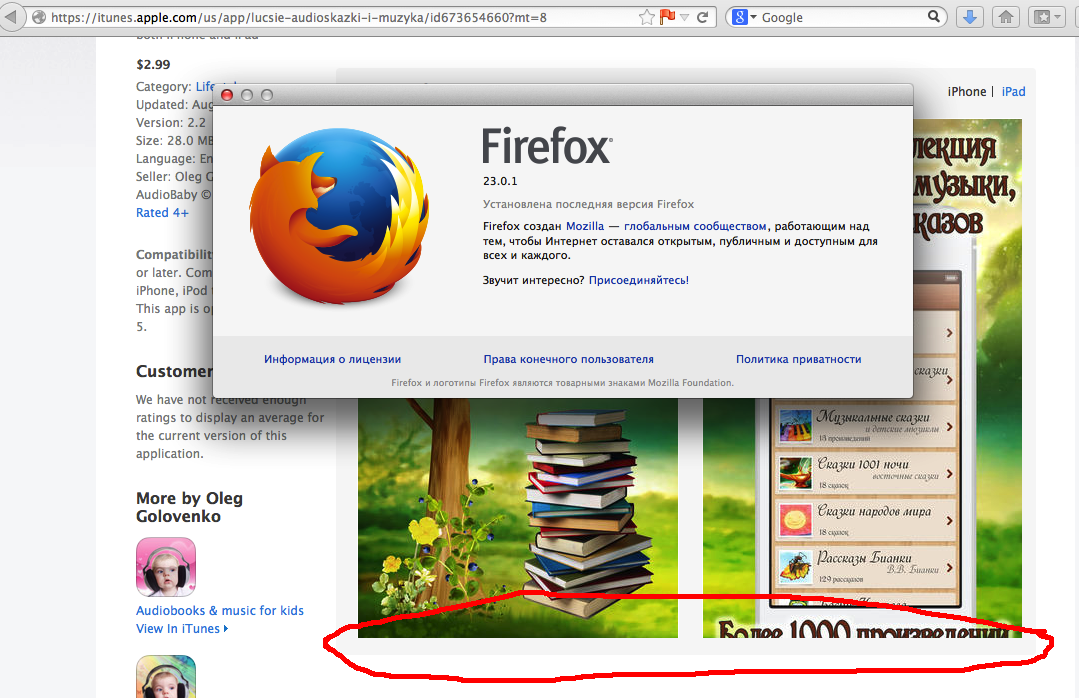Close the About Firefox window

pos(227,95)
